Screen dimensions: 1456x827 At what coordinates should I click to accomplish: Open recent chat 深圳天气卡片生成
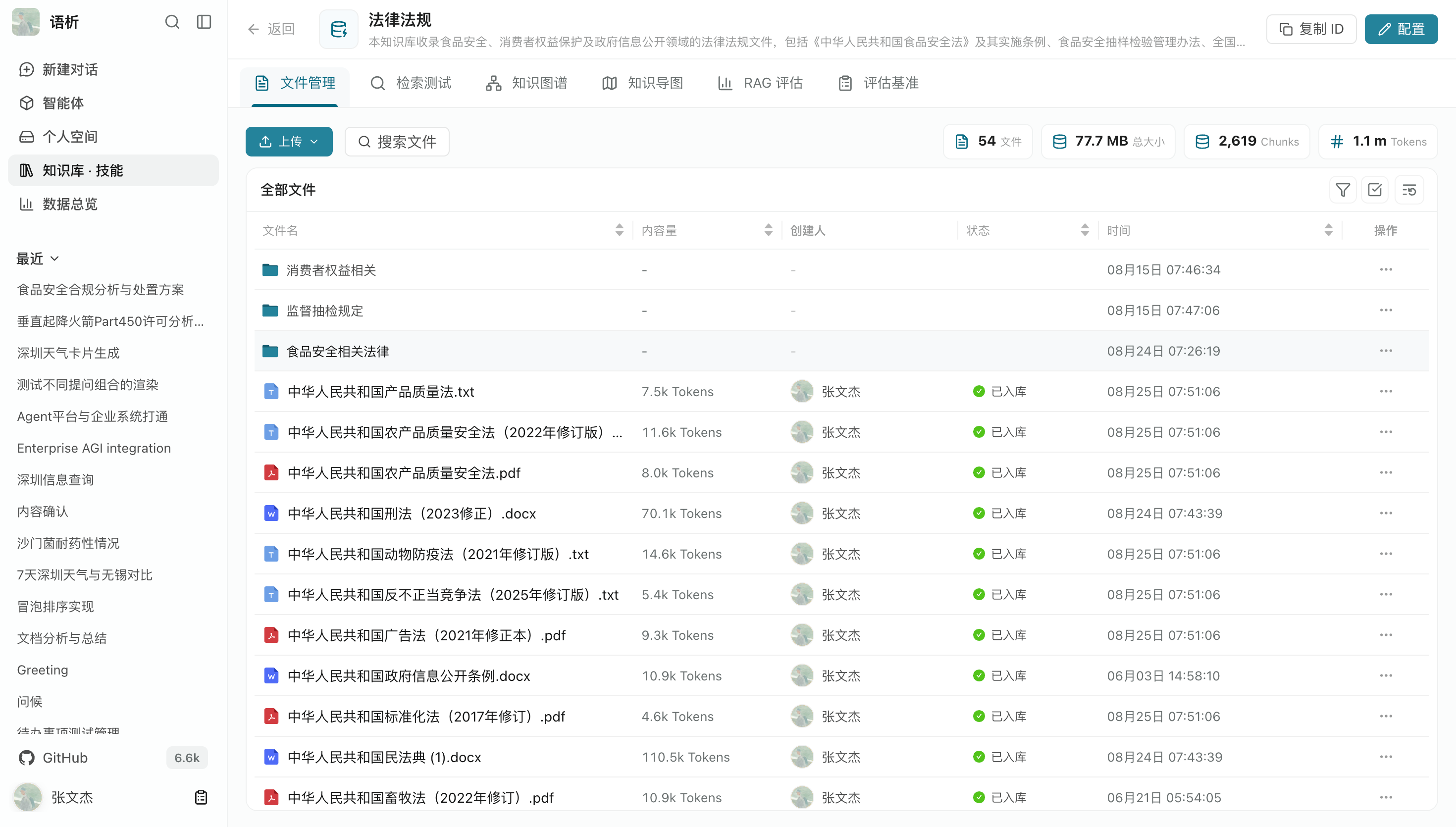(69, 353)
